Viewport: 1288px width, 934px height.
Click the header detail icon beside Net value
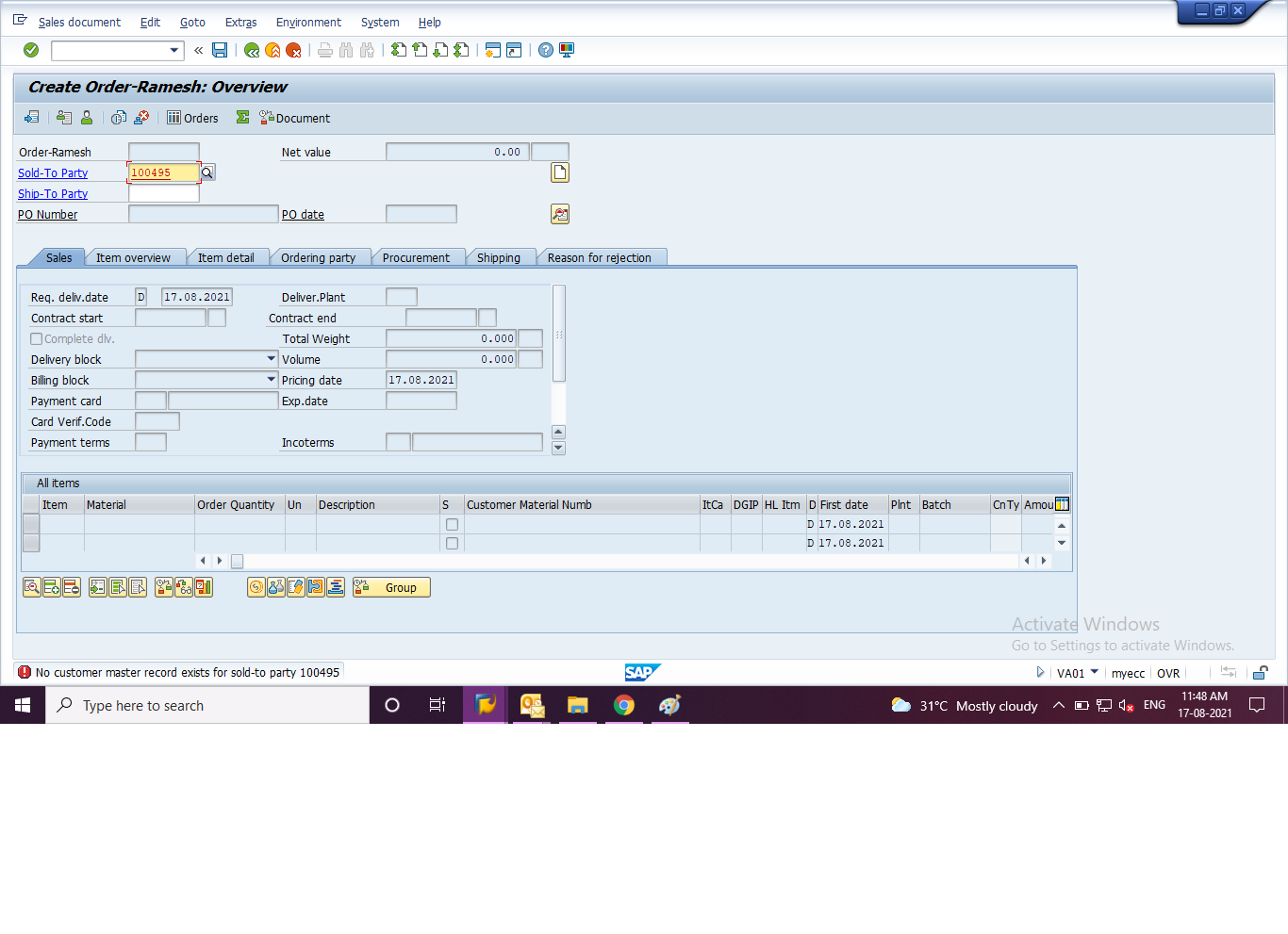point(560,172)
